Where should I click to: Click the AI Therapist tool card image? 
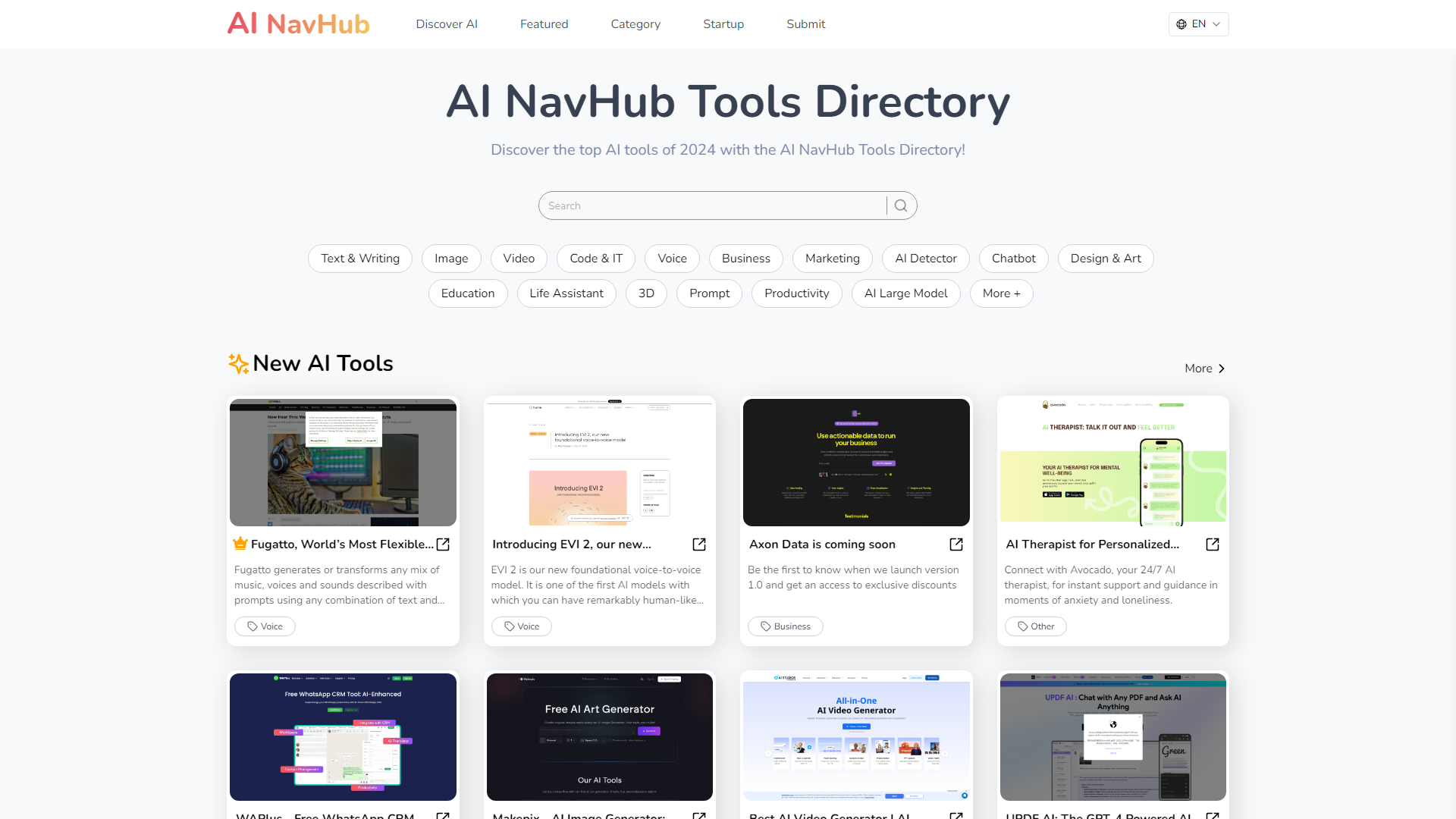(1112, 462)
